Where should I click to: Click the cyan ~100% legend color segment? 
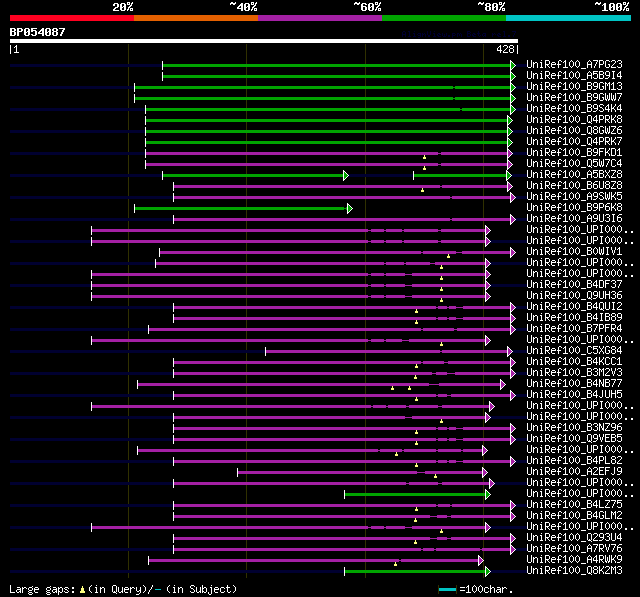coord(568,18)
